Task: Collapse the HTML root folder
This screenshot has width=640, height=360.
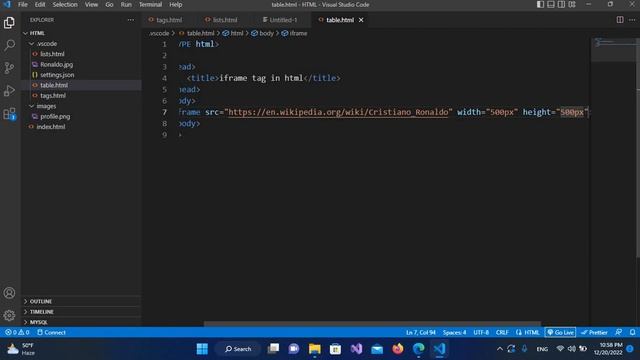Action: 37,33
